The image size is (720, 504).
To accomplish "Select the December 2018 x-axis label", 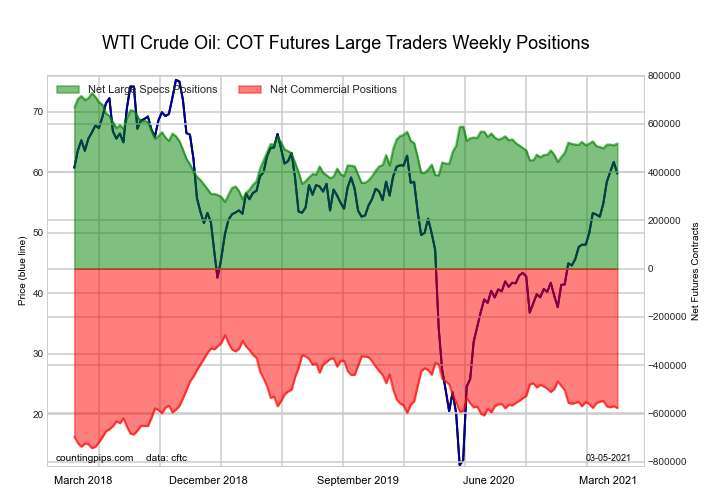I will pyautogui.click(x=208, y=480).
